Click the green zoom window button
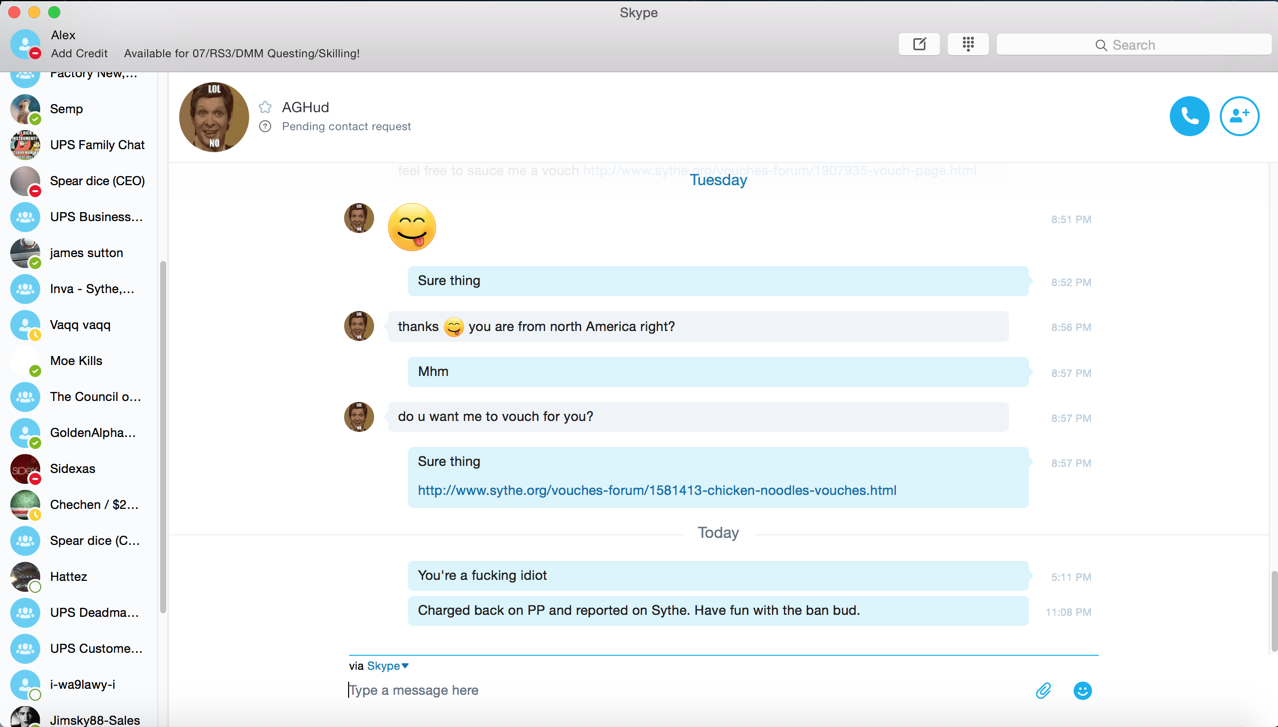The image size is (1278, 727). [x=54, y=12]
